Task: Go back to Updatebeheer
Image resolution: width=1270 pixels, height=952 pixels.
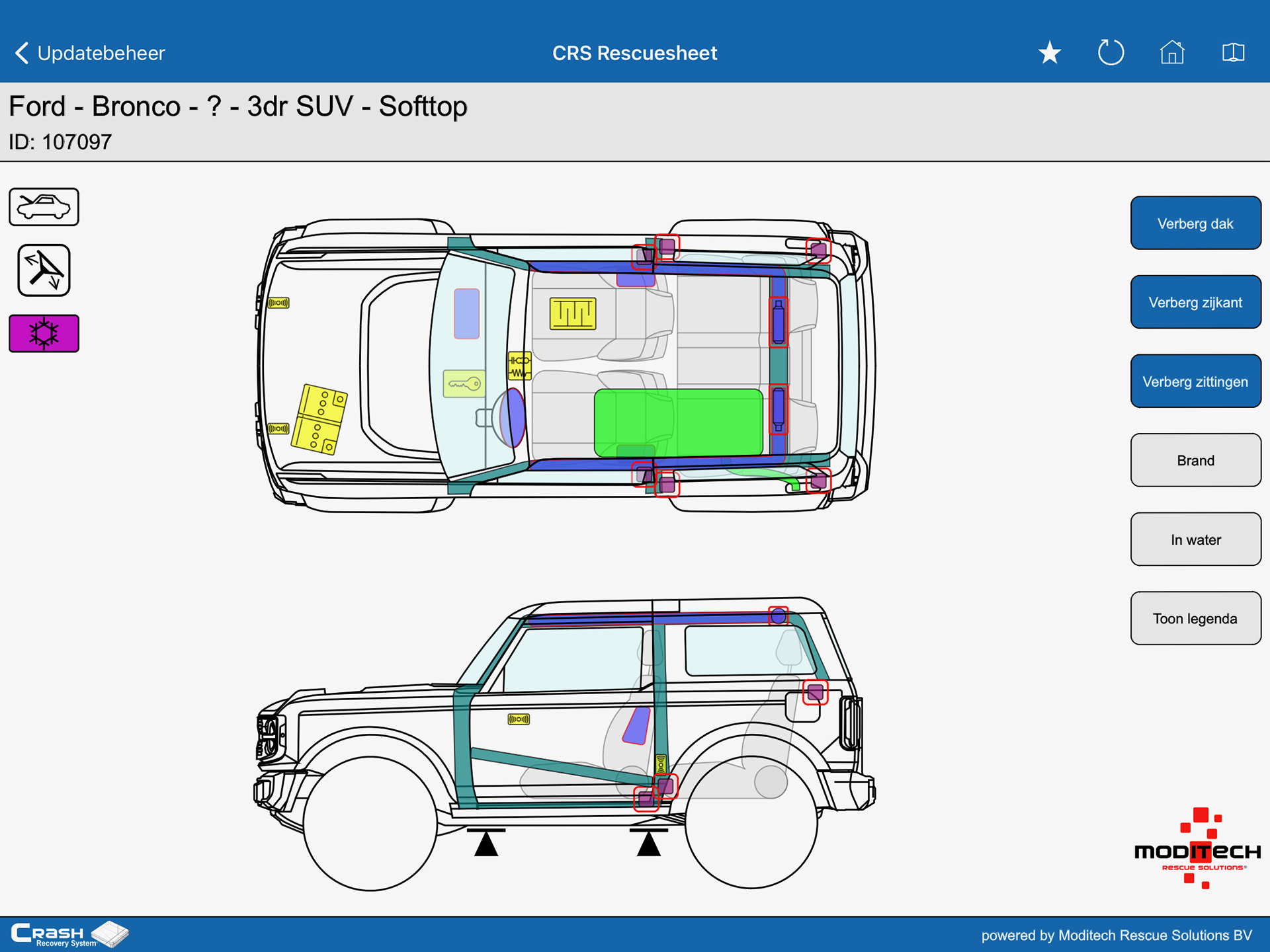Action: pyautogui.click(x=89, y=53)
